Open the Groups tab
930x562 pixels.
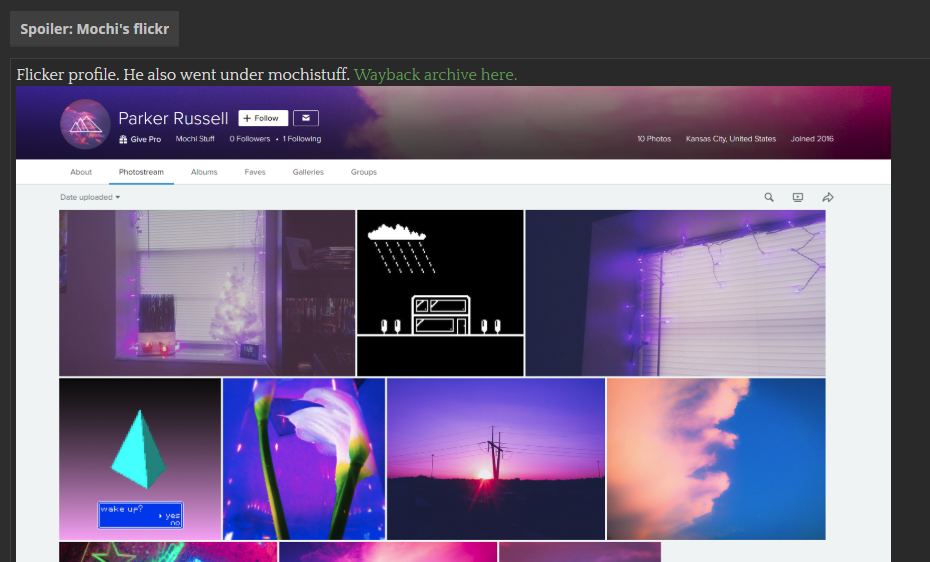coord(364,172)
